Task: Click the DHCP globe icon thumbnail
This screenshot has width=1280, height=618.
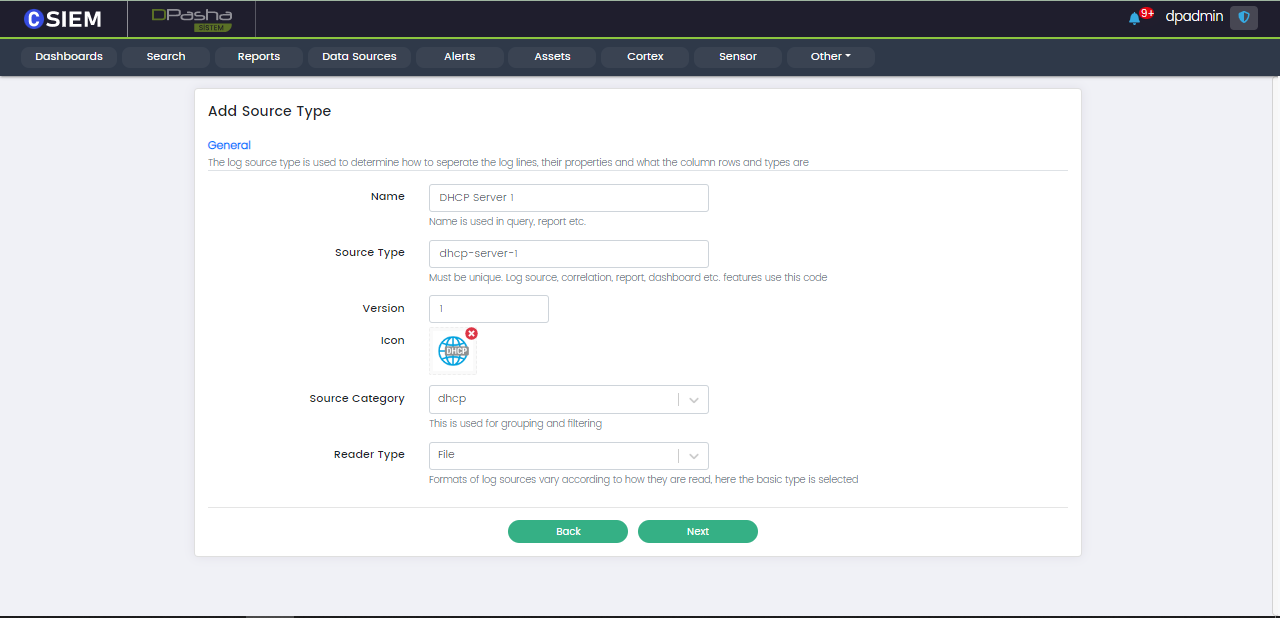Action: (453, 351)
